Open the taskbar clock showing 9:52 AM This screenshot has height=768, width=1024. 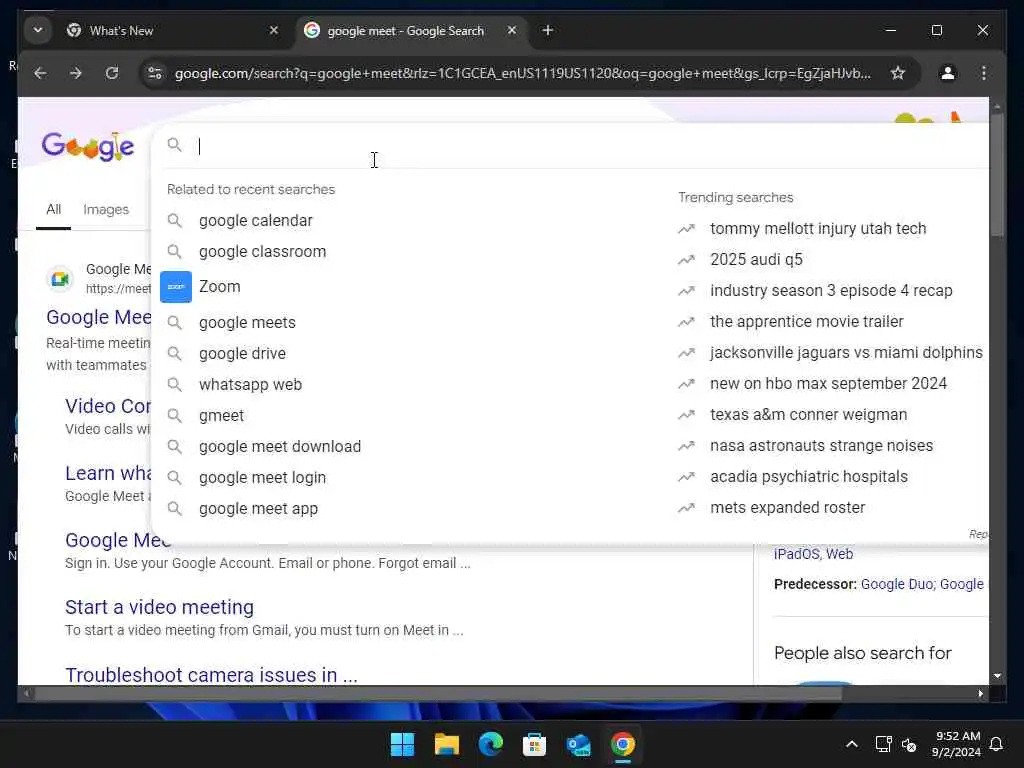[x=957, y=744]
